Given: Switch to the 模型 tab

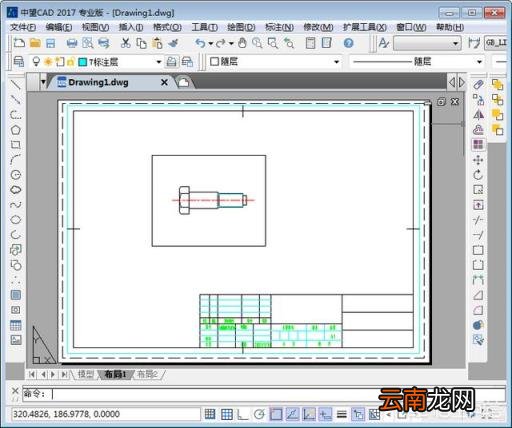Looking at the screenshot, I should [86, 374].
